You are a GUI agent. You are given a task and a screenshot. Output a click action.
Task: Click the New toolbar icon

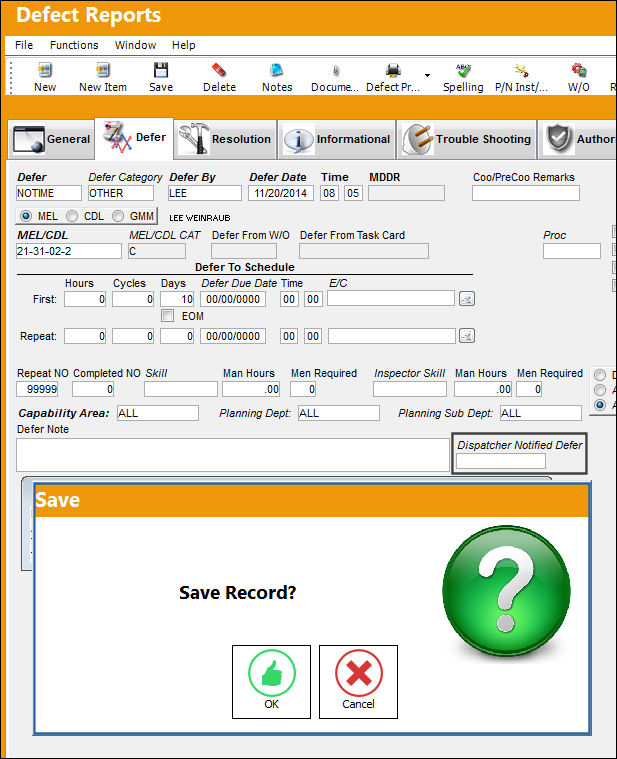click(x=45, y=71)
